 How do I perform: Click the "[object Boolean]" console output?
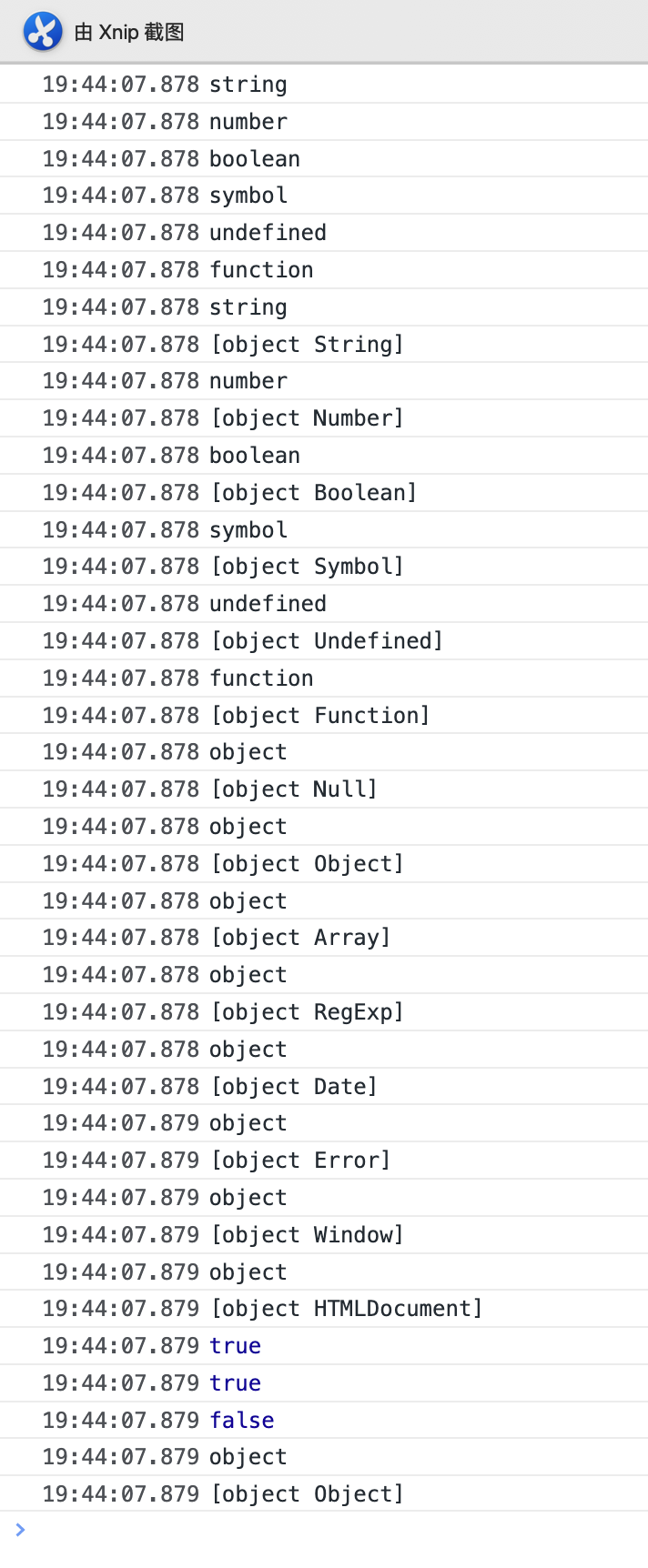313,493
